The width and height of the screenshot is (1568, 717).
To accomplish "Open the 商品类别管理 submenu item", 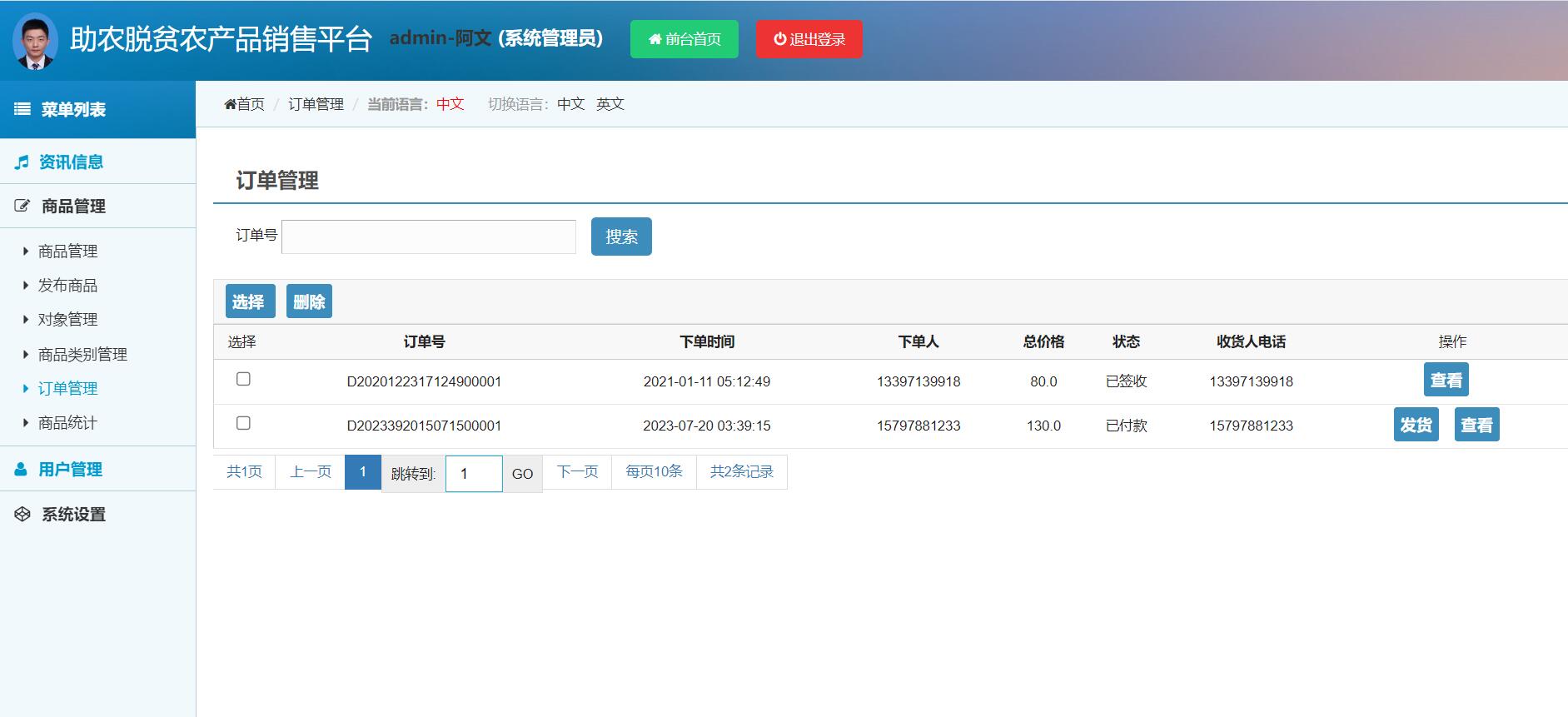I will tap(82, 354).
